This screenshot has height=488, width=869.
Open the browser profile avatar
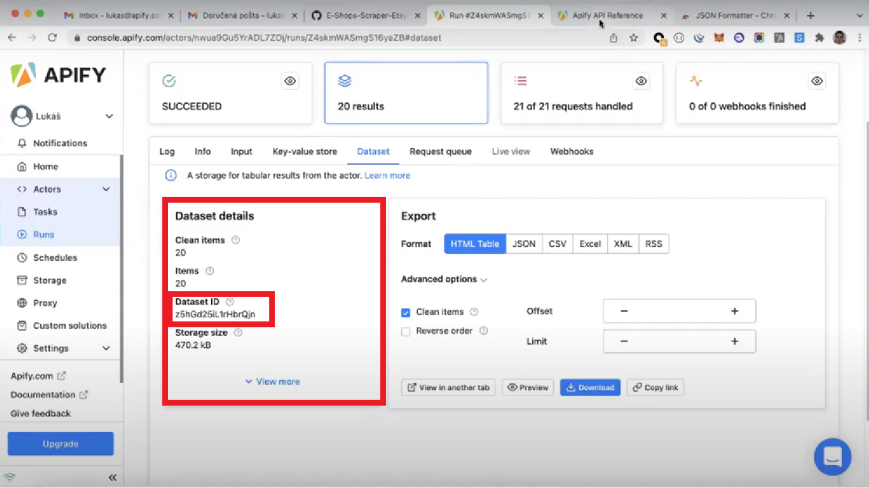click(x=840, y=38)
